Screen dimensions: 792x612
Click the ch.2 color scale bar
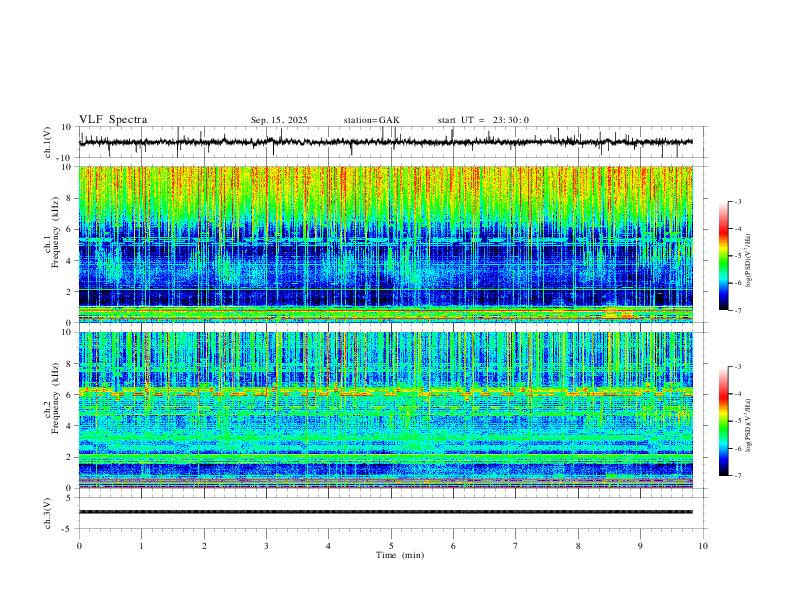(x=723, y=421)
